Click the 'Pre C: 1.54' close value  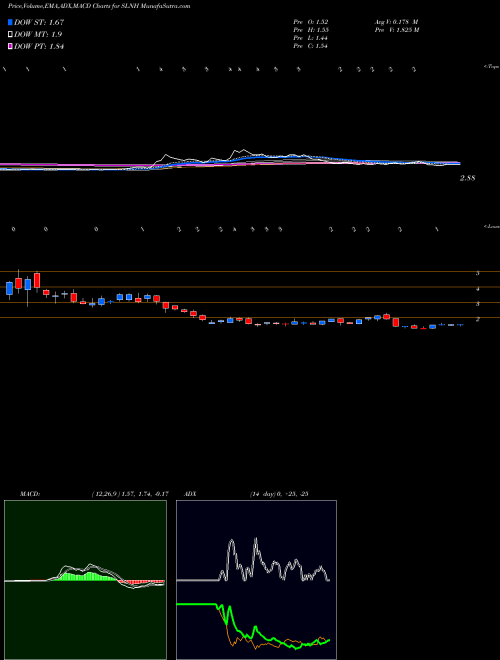tap(311, 46)
